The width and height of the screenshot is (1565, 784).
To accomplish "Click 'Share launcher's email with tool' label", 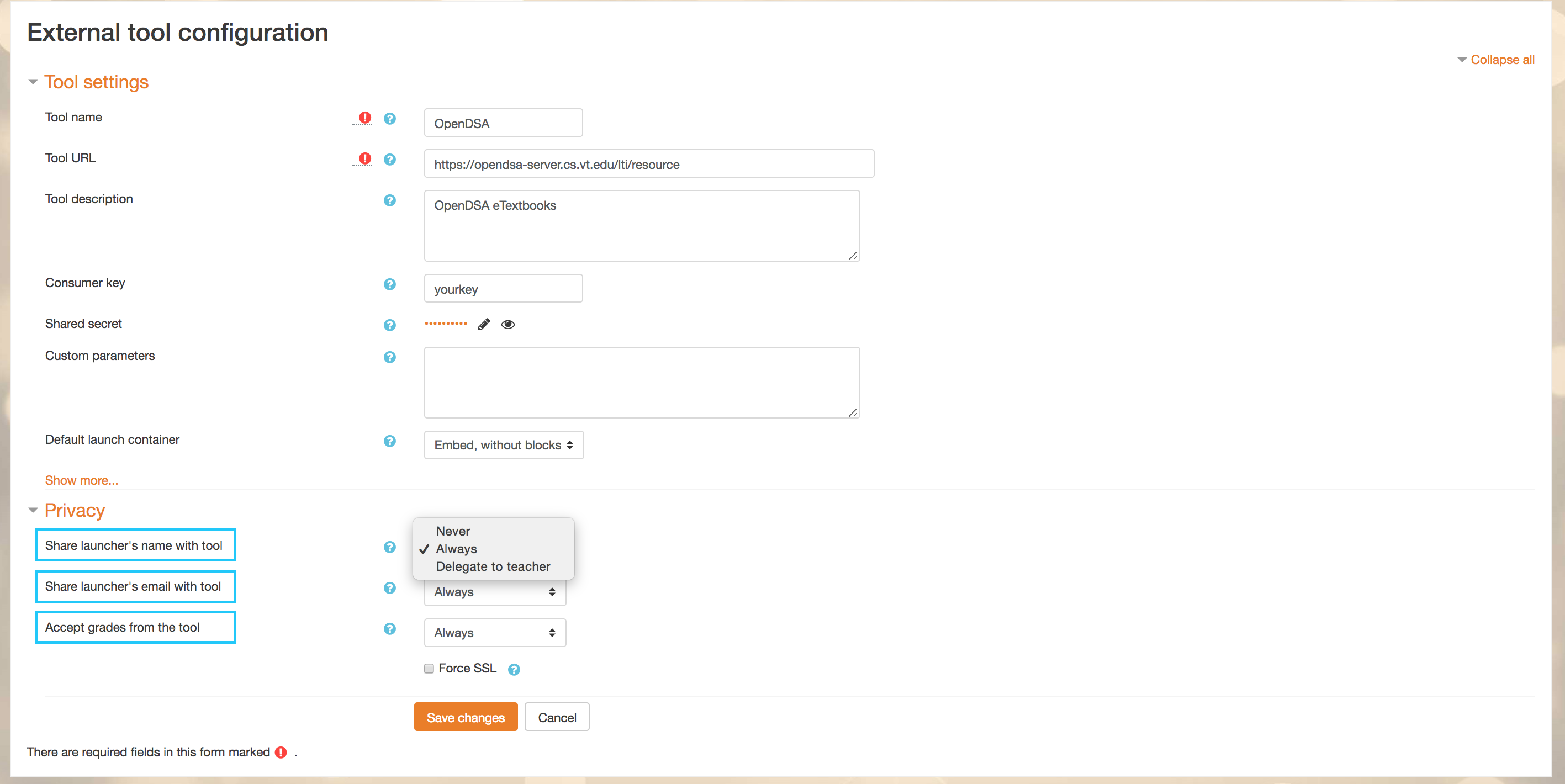I will (133, 587).
